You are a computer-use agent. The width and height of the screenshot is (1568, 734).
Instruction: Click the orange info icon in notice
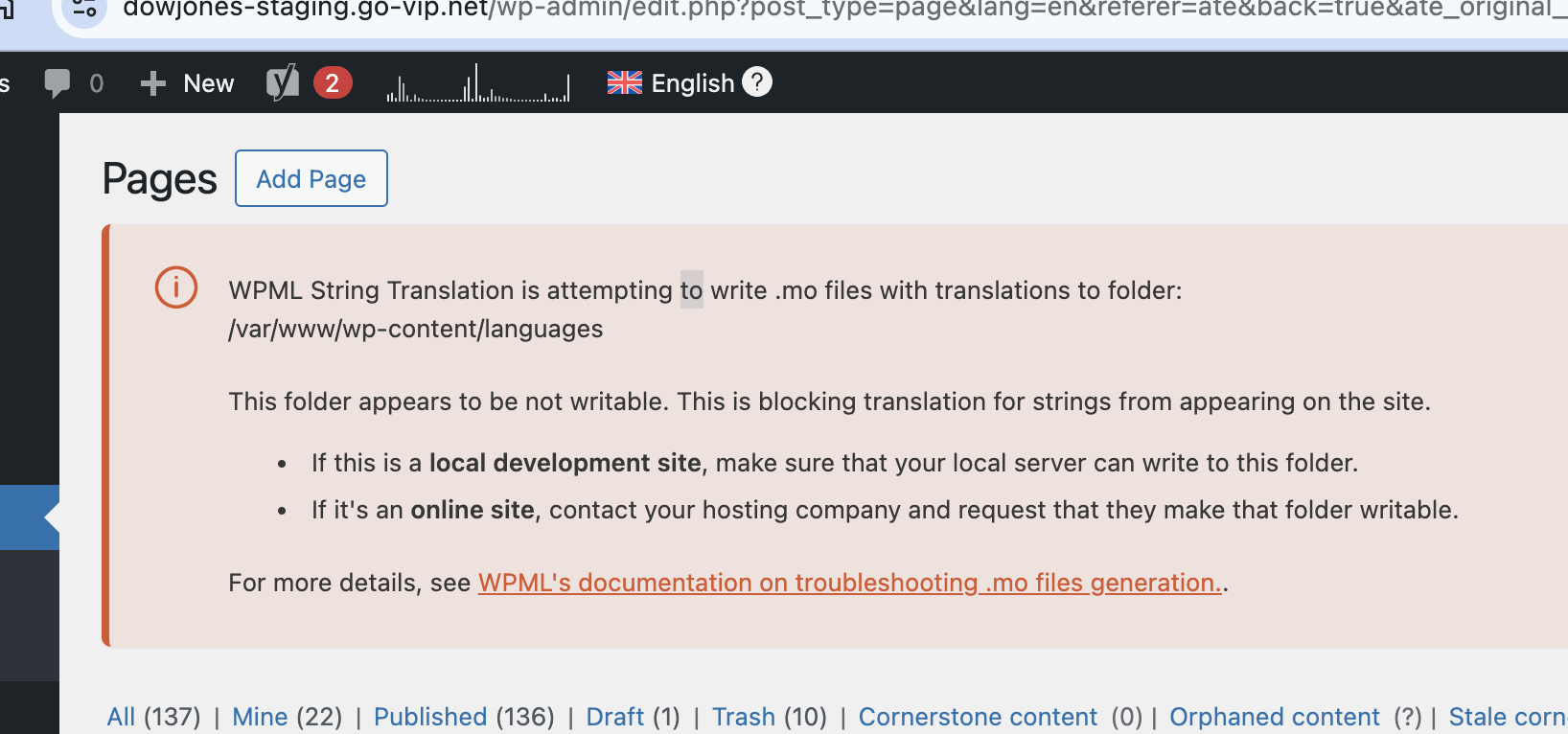click(176, 287)
